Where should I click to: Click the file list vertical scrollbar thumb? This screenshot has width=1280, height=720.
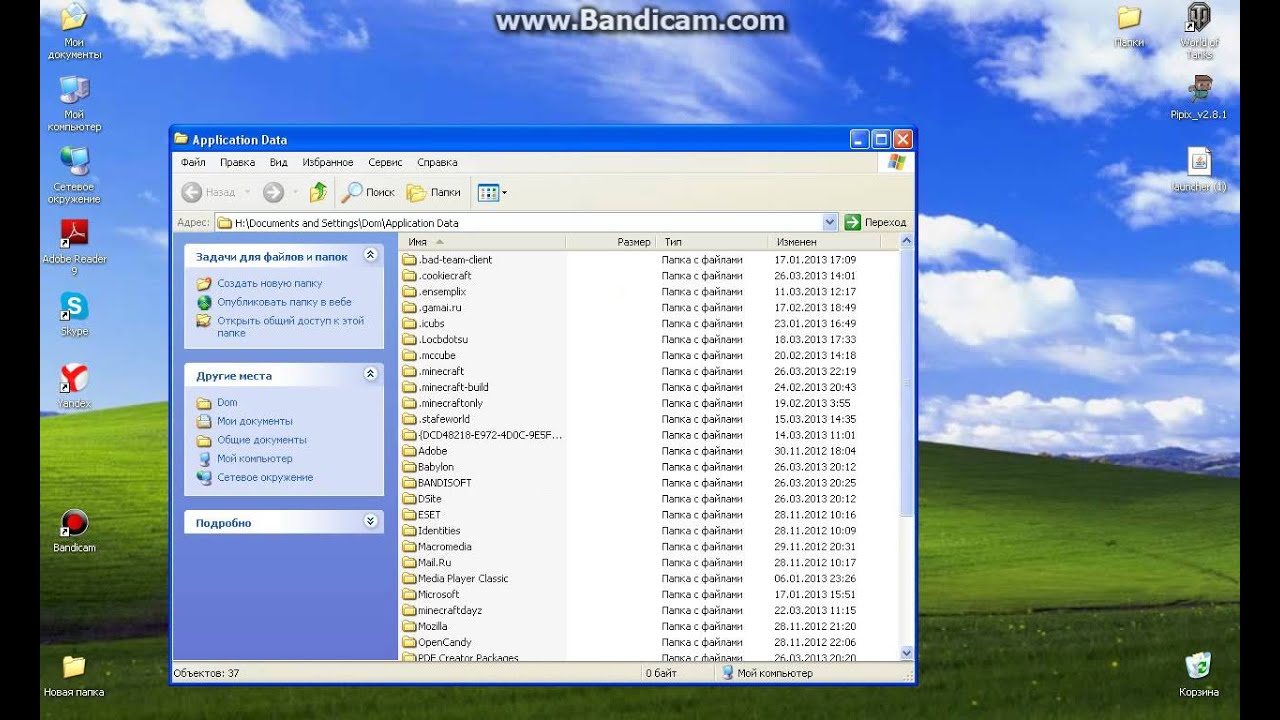(x=906, y=382)
